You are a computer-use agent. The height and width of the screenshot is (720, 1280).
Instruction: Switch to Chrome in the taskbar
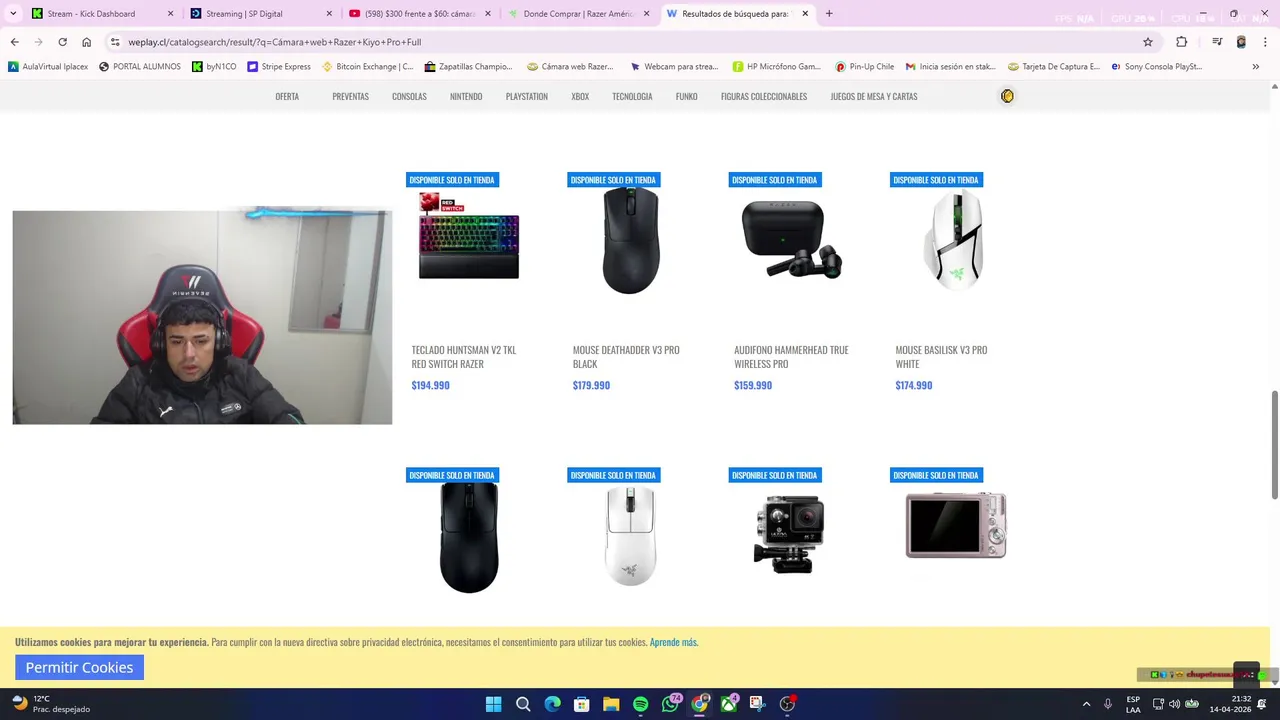click(x=699, y=704)
